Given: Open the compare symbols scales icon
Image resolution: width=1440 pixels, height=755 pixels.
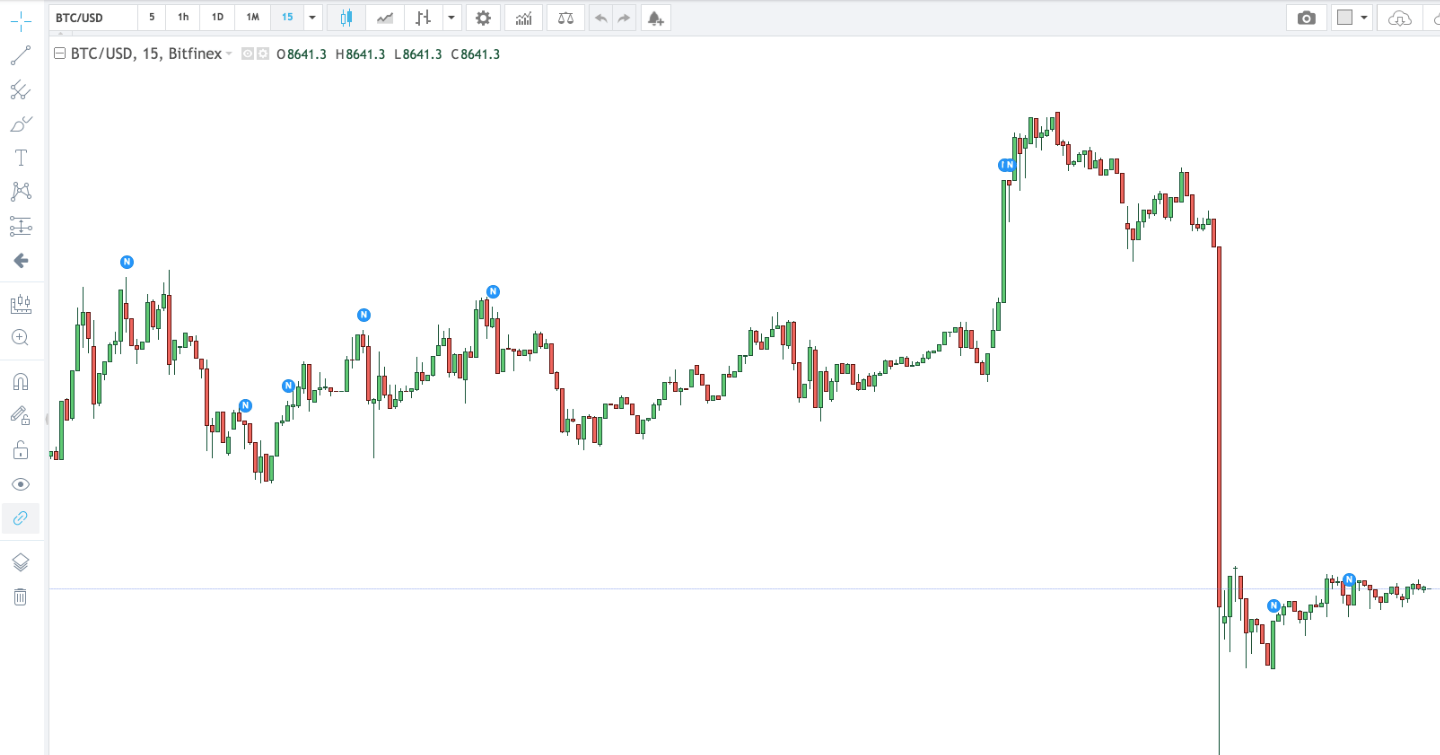Looking at the screenshot, I should tap(565, 17).
